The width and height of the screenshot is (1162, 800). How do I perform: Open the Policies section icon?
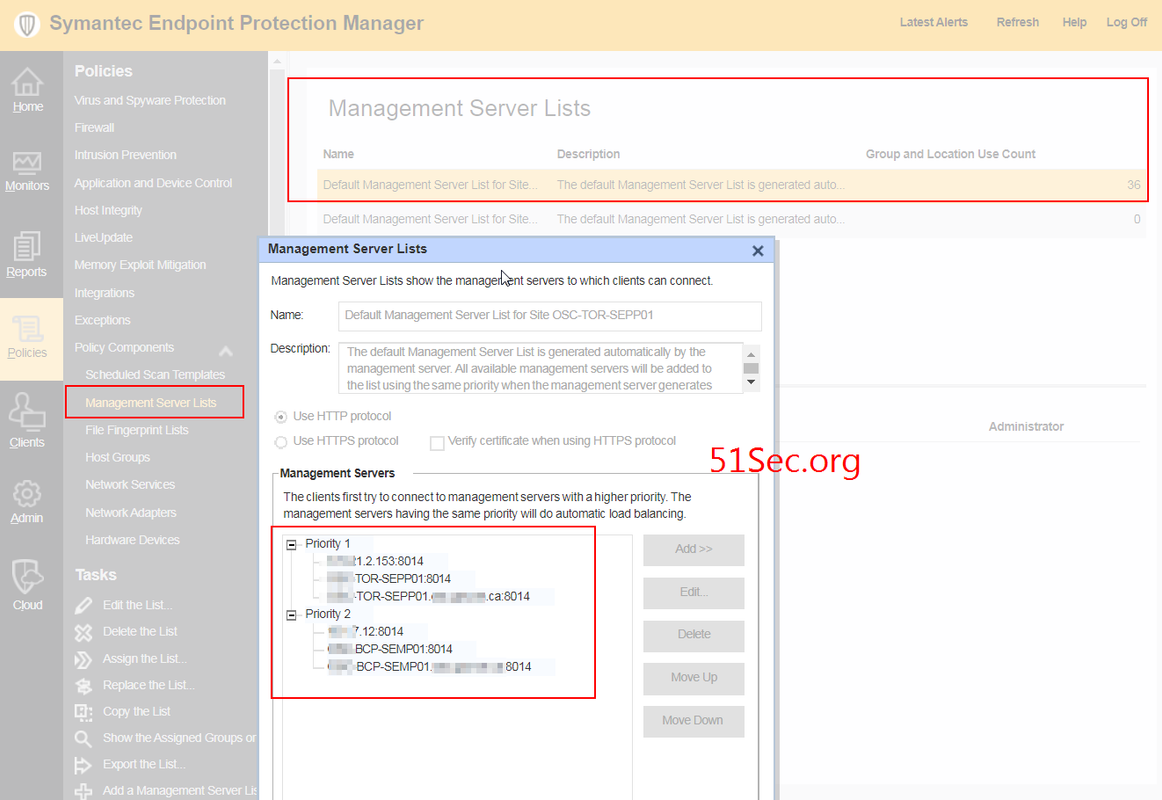(x=27, y=329)
